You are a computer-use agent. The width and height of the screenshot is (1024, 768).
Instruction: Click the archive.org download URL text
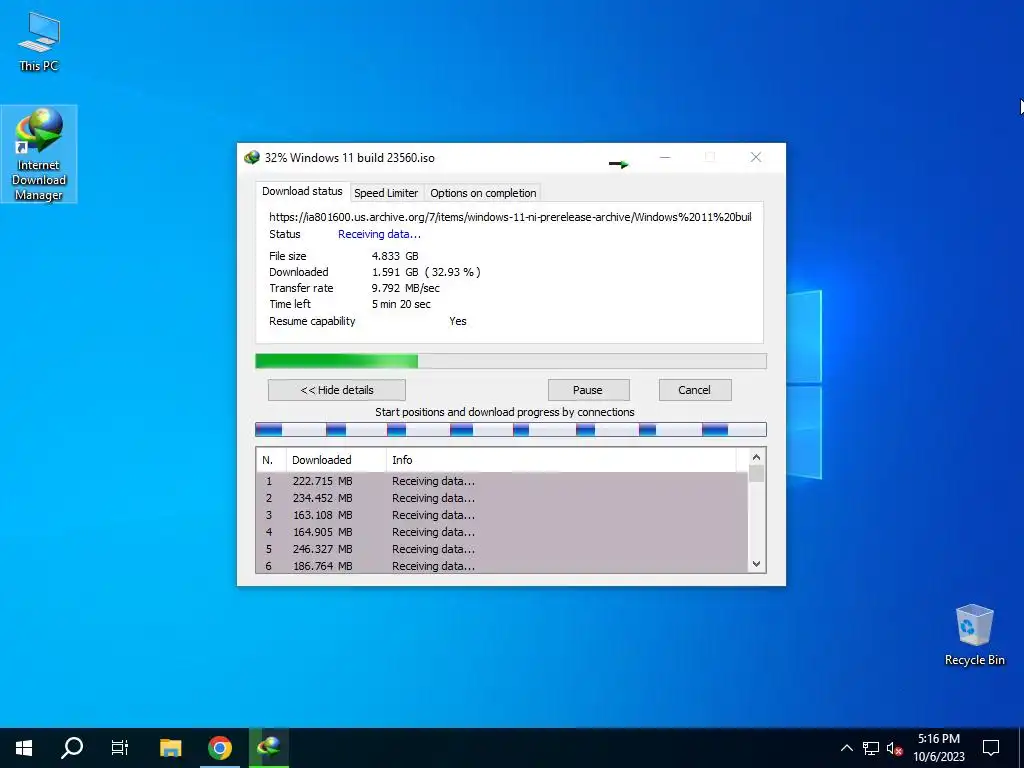coord(510,217)
